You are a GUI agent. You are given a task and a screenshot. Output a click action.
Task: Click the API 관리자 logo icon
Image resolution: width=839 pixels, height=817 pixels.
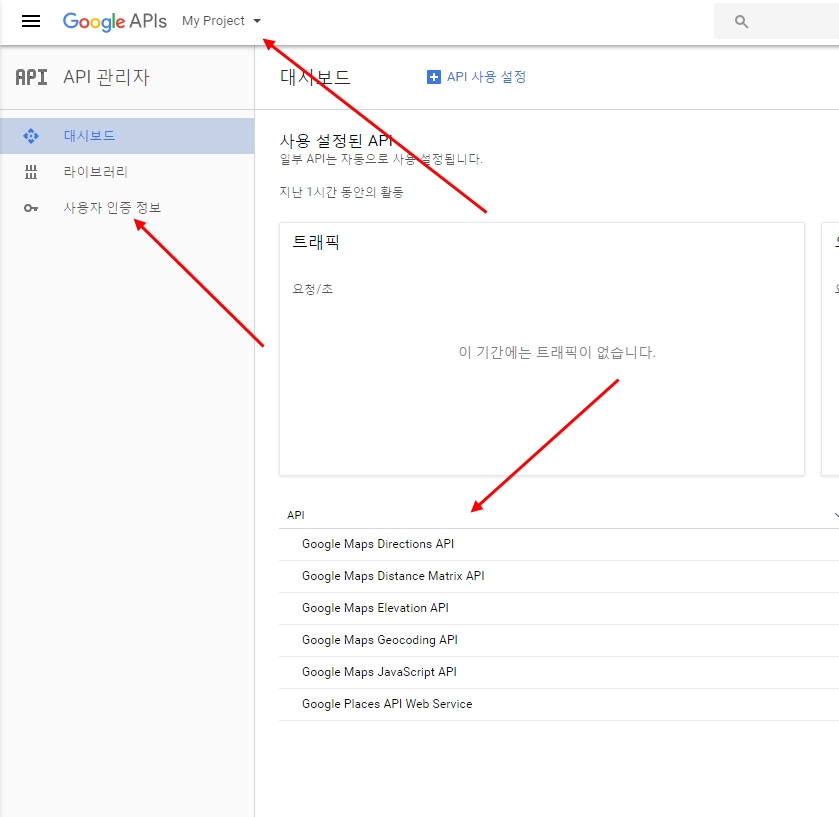point(31,77)
